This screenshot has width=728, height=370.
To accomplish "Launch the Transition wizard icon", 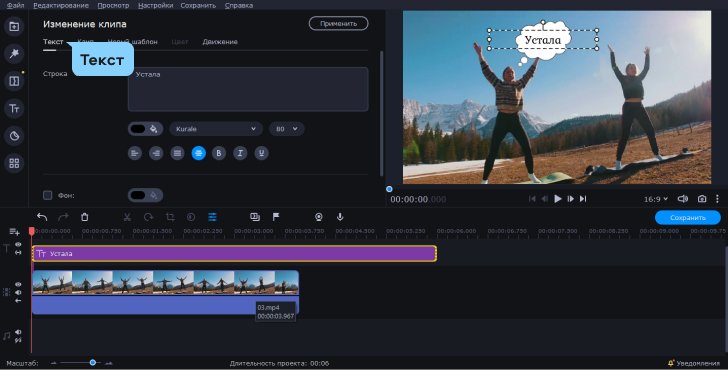I will (255, 217).
